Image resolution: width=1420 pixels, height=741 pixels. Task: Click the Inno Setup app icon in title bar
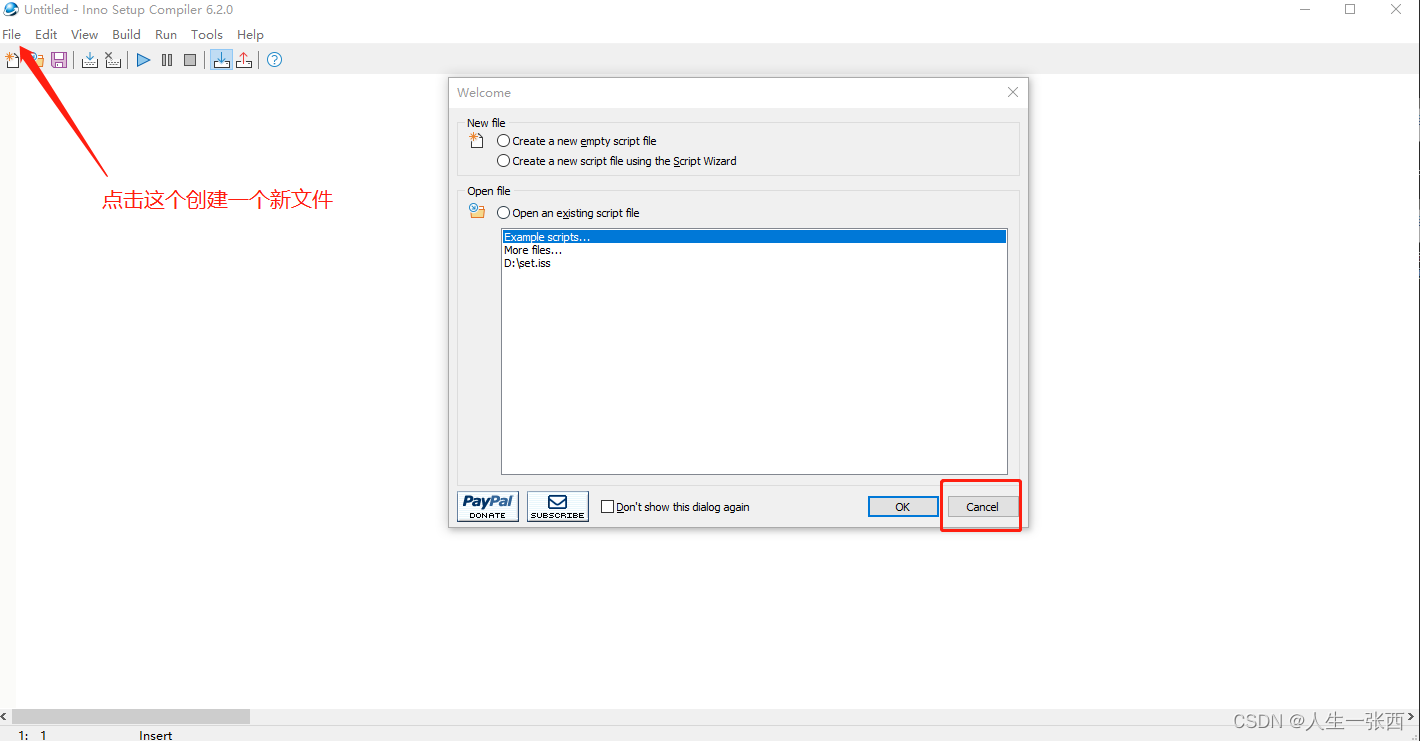pos(11,9)
